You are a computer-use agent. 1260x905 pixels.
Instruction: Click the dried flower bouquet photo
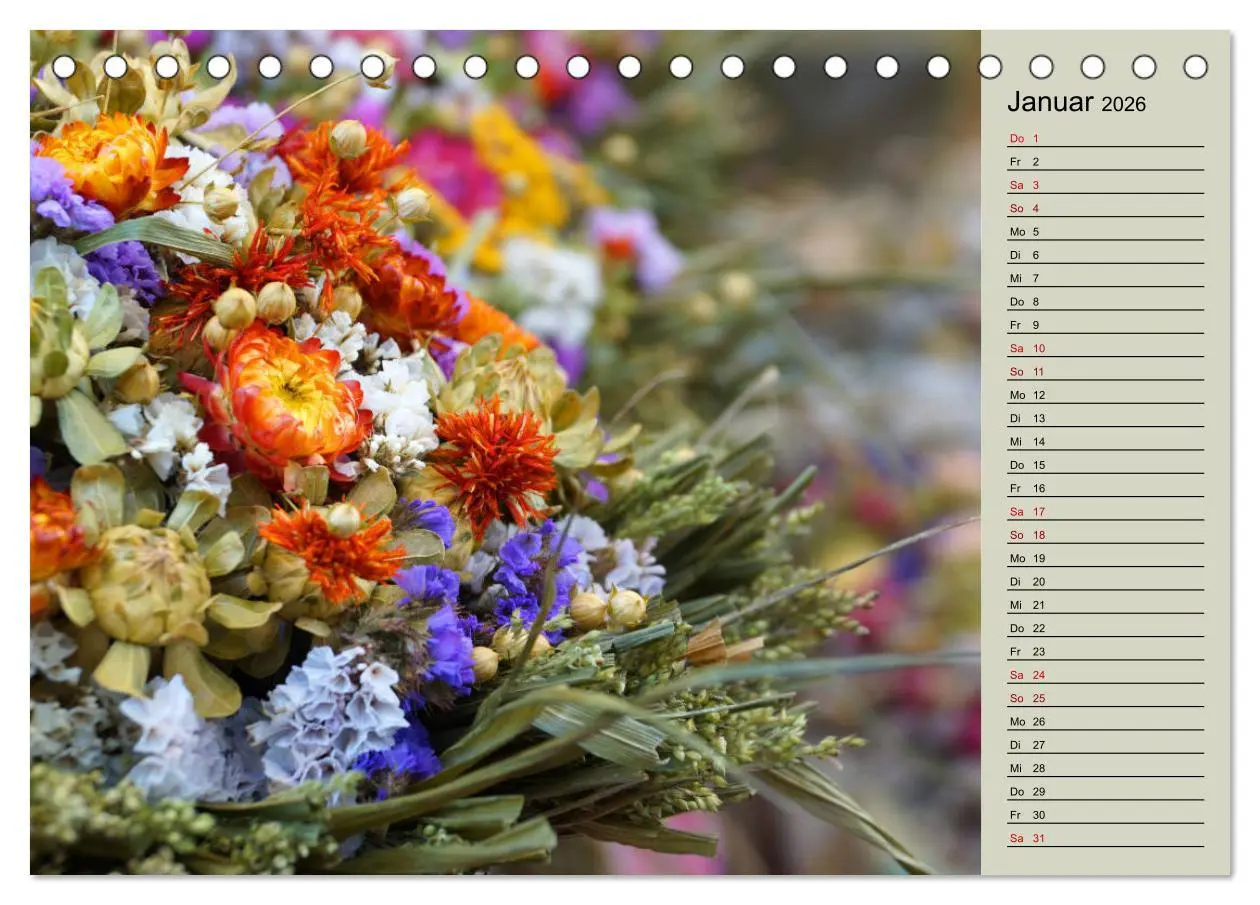(x=505, y=452)
